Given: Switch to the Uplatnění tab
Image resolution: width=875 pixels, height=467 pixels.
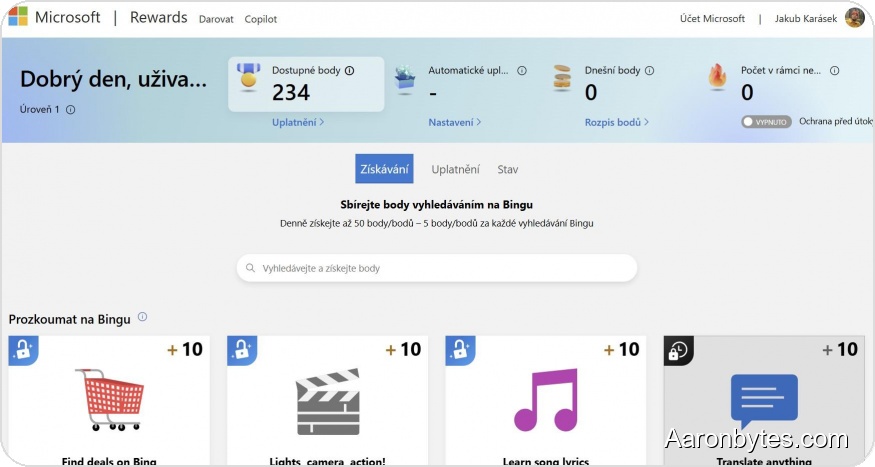Looking at the screenshot, I should coord(455,169).
